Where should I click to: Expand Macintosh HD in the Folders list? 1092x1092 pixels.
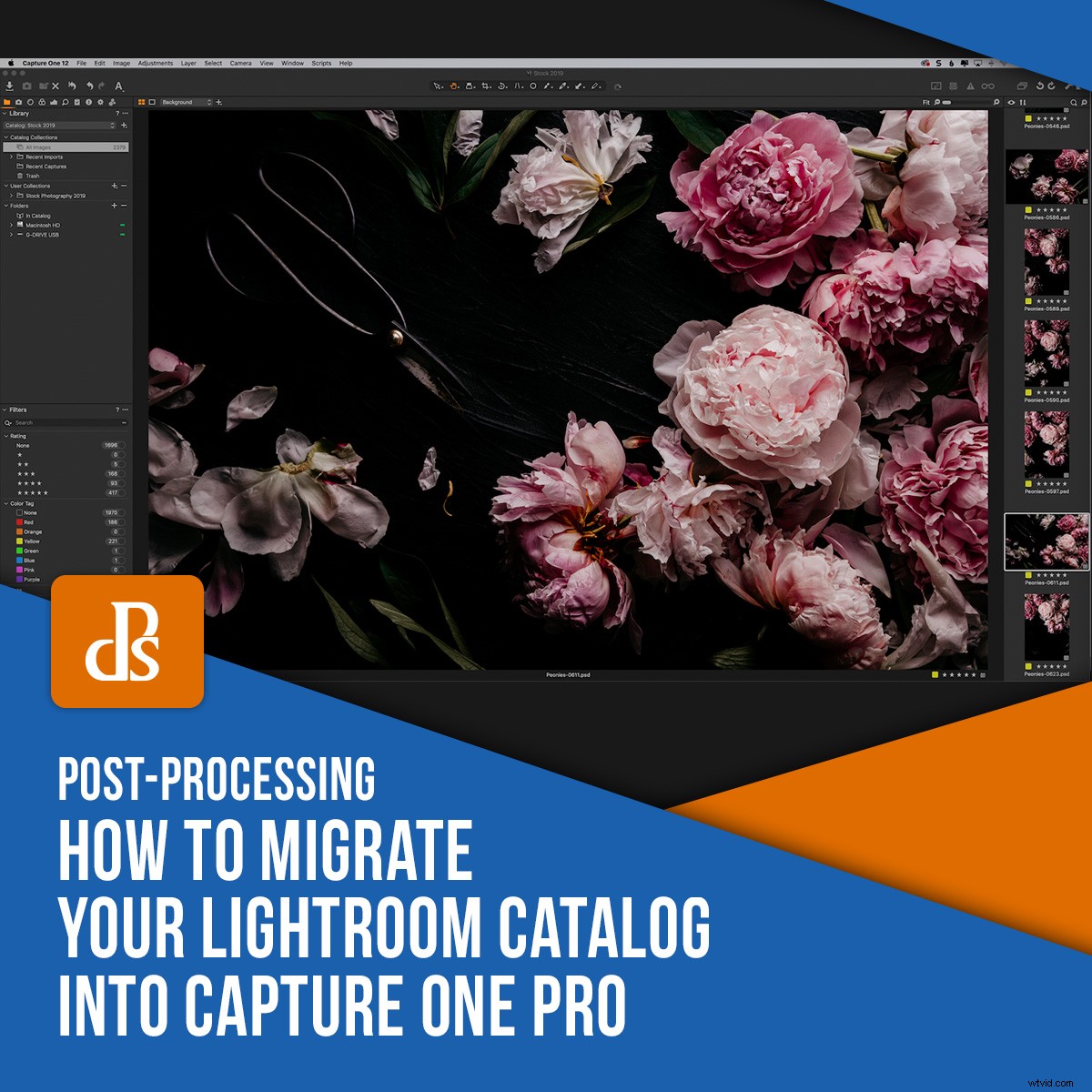point(11,225)
